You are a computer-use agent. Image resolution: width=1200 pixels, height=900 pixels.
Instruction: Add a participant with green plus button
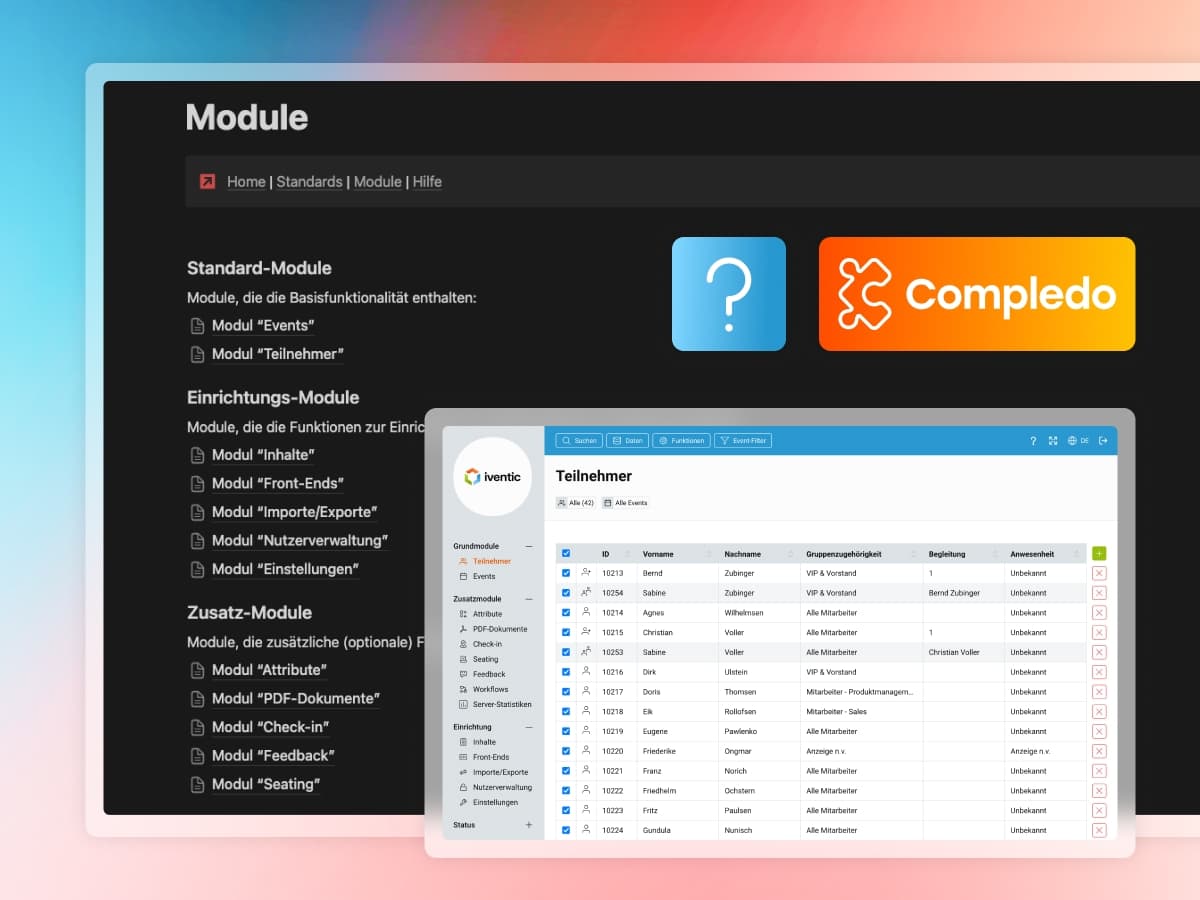(1099, 553)
